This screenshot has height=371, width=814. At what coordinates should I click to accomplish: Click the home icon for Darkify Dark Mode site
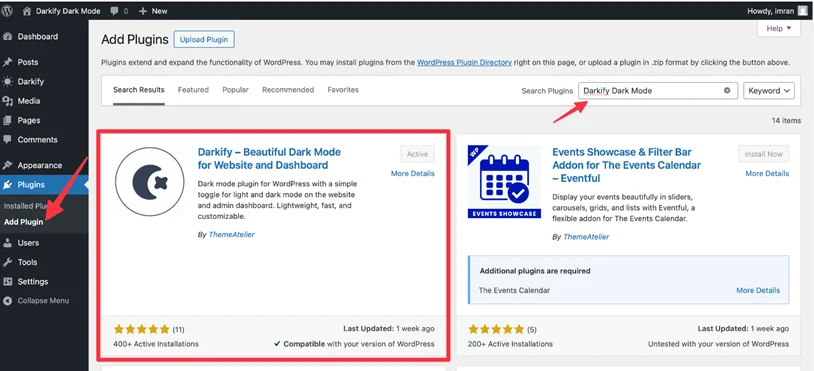click(27, 11)
